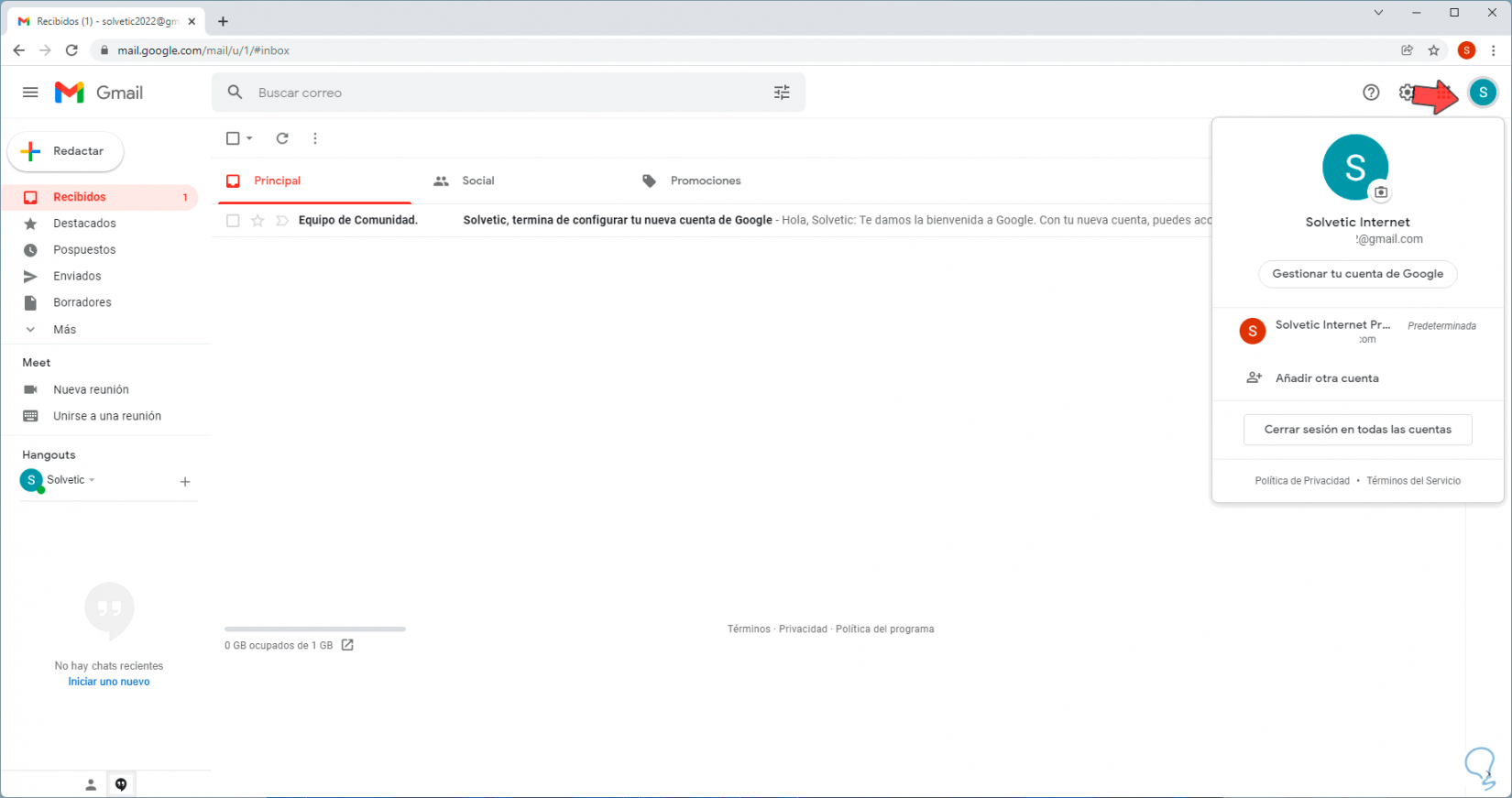Open the Settings gear icon
1512x798 pixels.
pos(1407,93)
